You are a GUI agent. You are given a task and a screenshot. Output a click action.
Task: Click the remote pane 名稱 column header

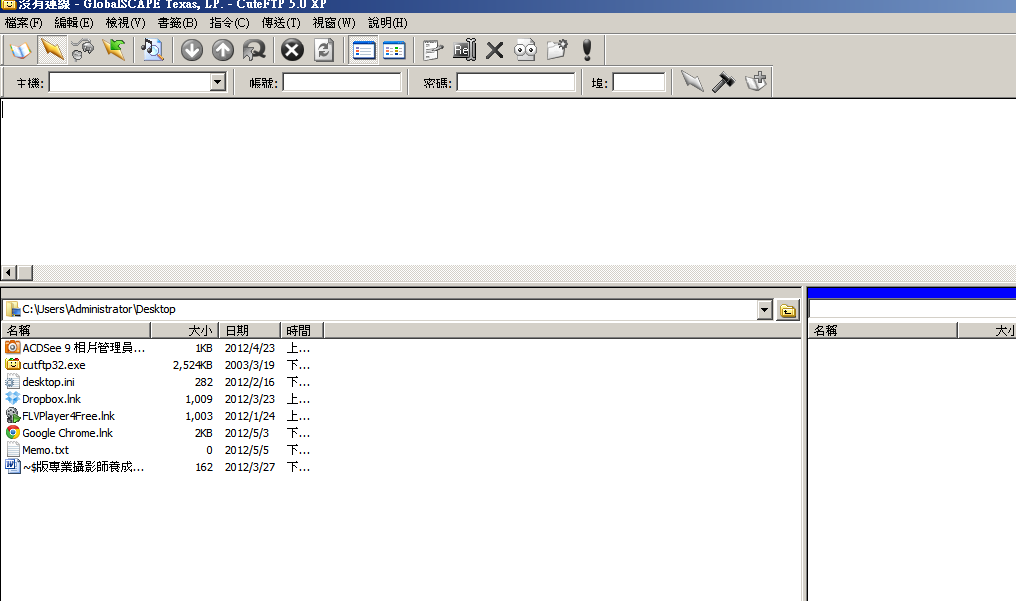tap(883, 331)
